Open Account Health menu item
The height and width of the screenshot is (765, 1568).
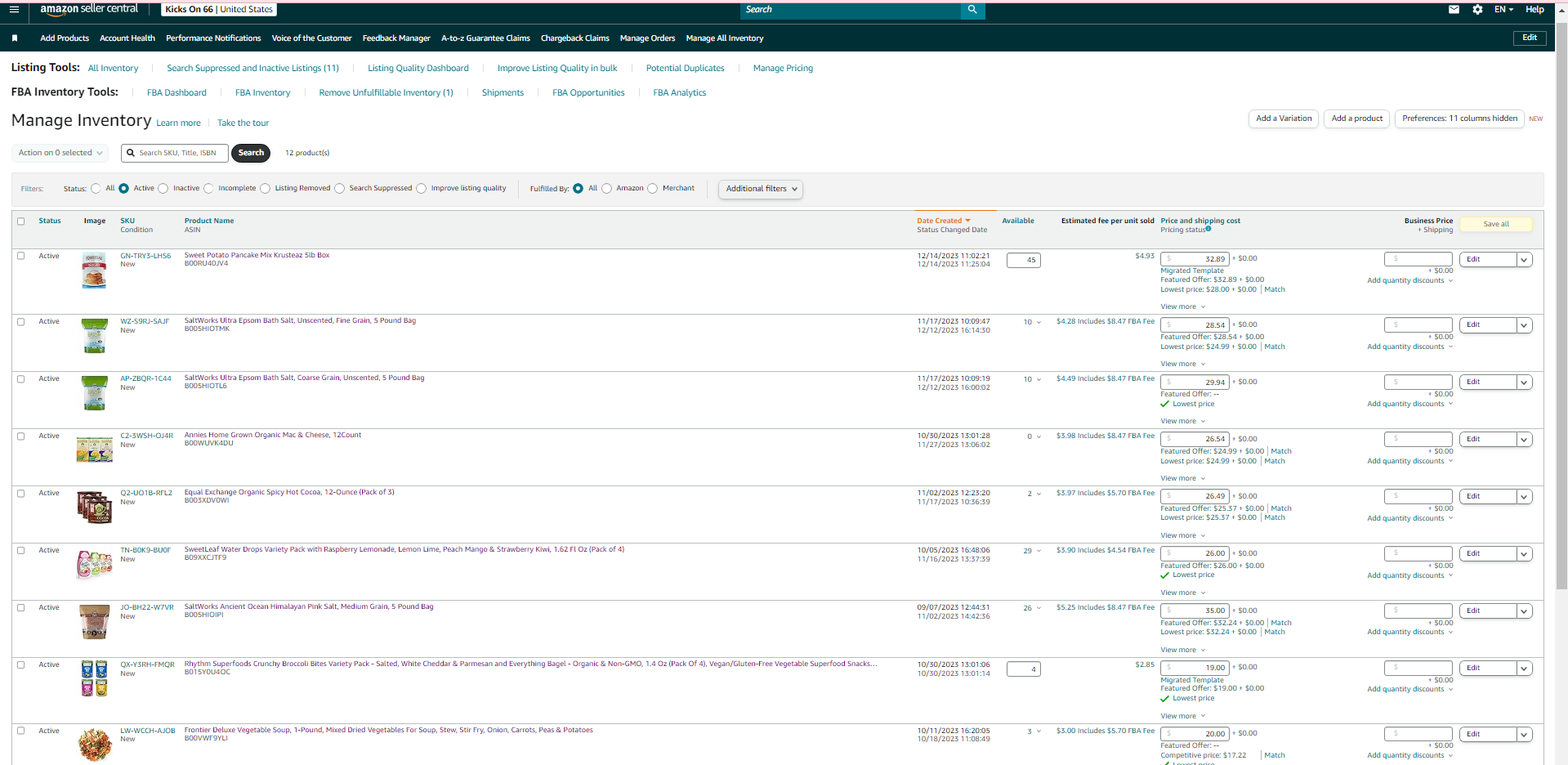pos(127,38)
